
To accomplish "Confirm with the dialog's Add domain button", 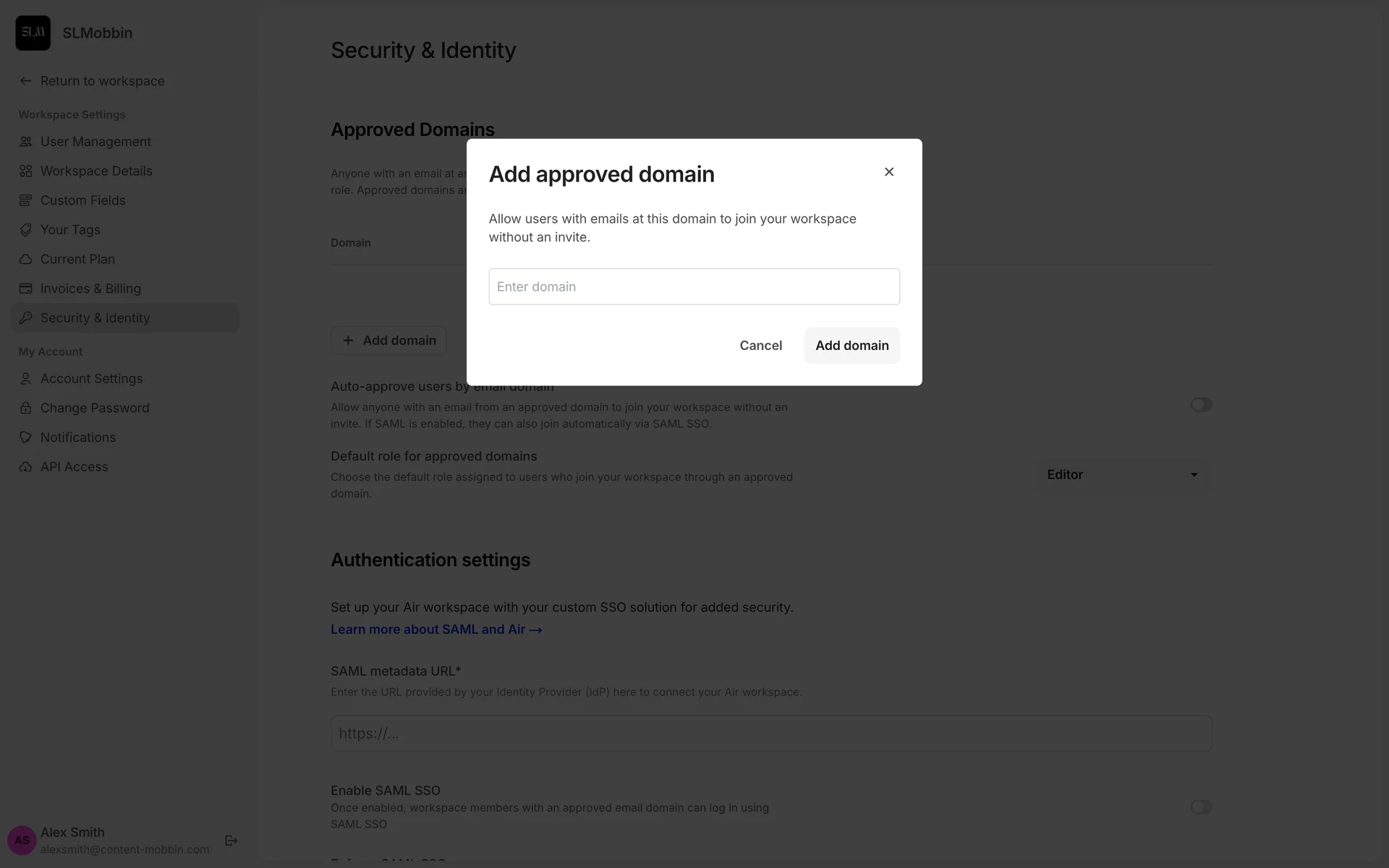I will [851, 346].
